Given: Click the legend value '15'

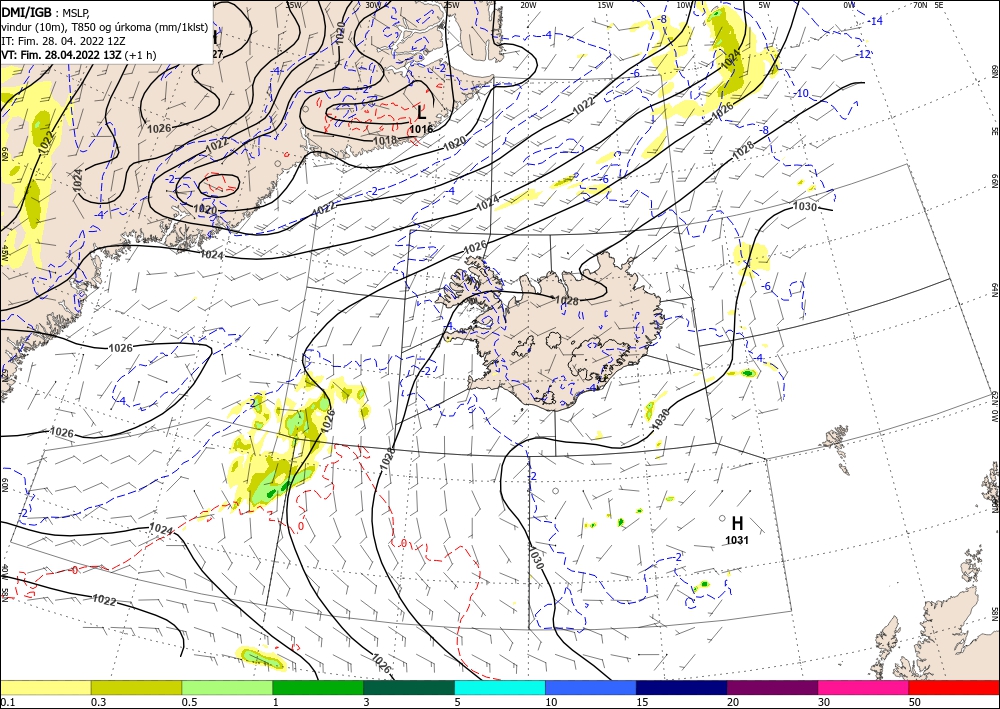Looking at the screenshot, I should coord(642,702).
